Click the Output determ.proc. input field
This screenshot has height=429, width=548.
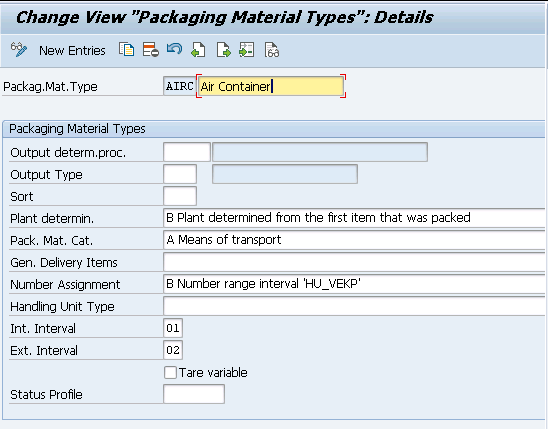(187, 152)
